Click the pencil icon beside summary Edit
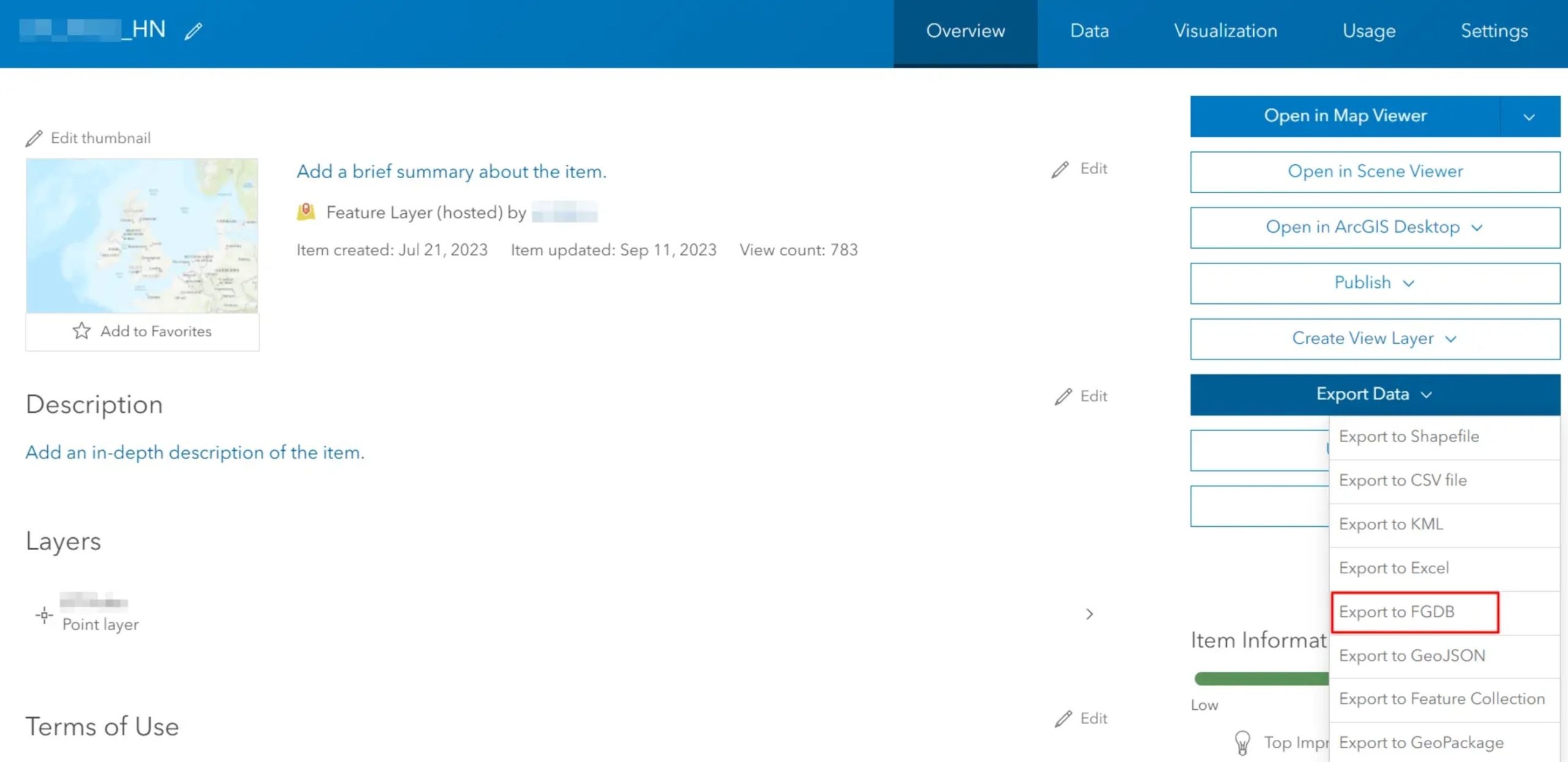This screenshot has height=762, width=1568. tap(1060, 169)
